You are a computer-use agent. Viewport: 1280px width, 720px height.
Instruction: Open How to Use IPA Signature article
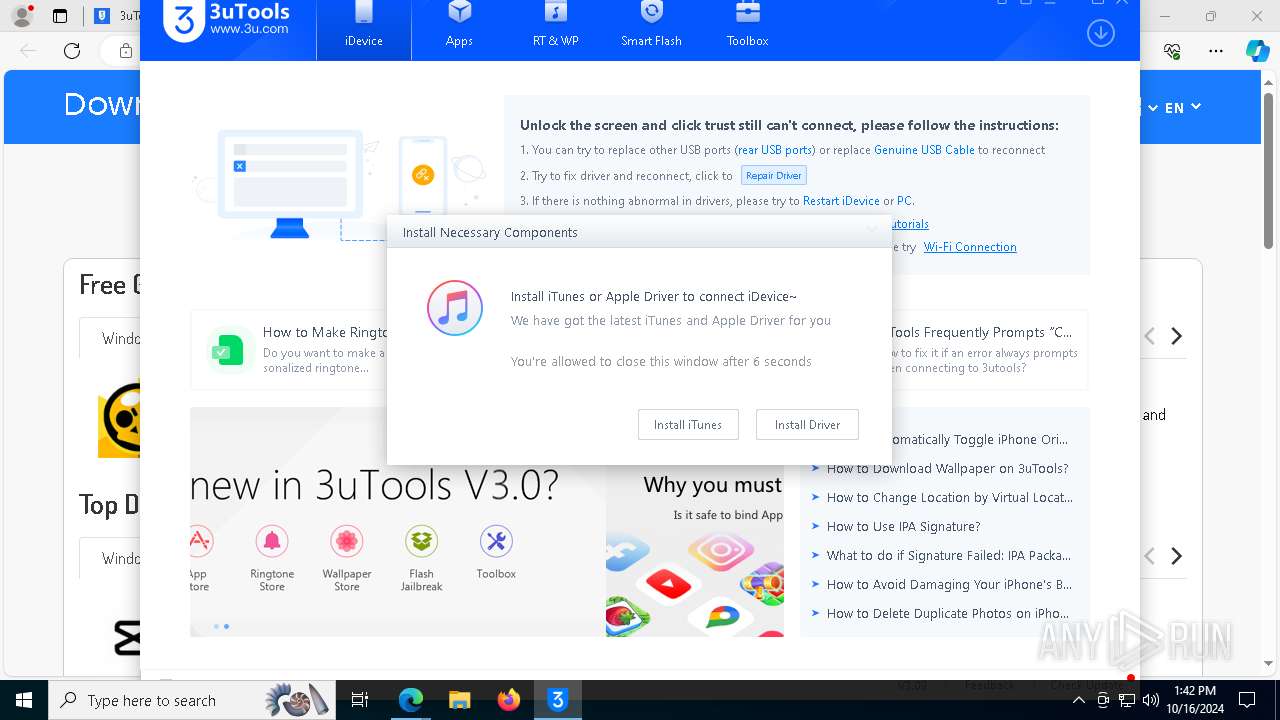(903, 527)
